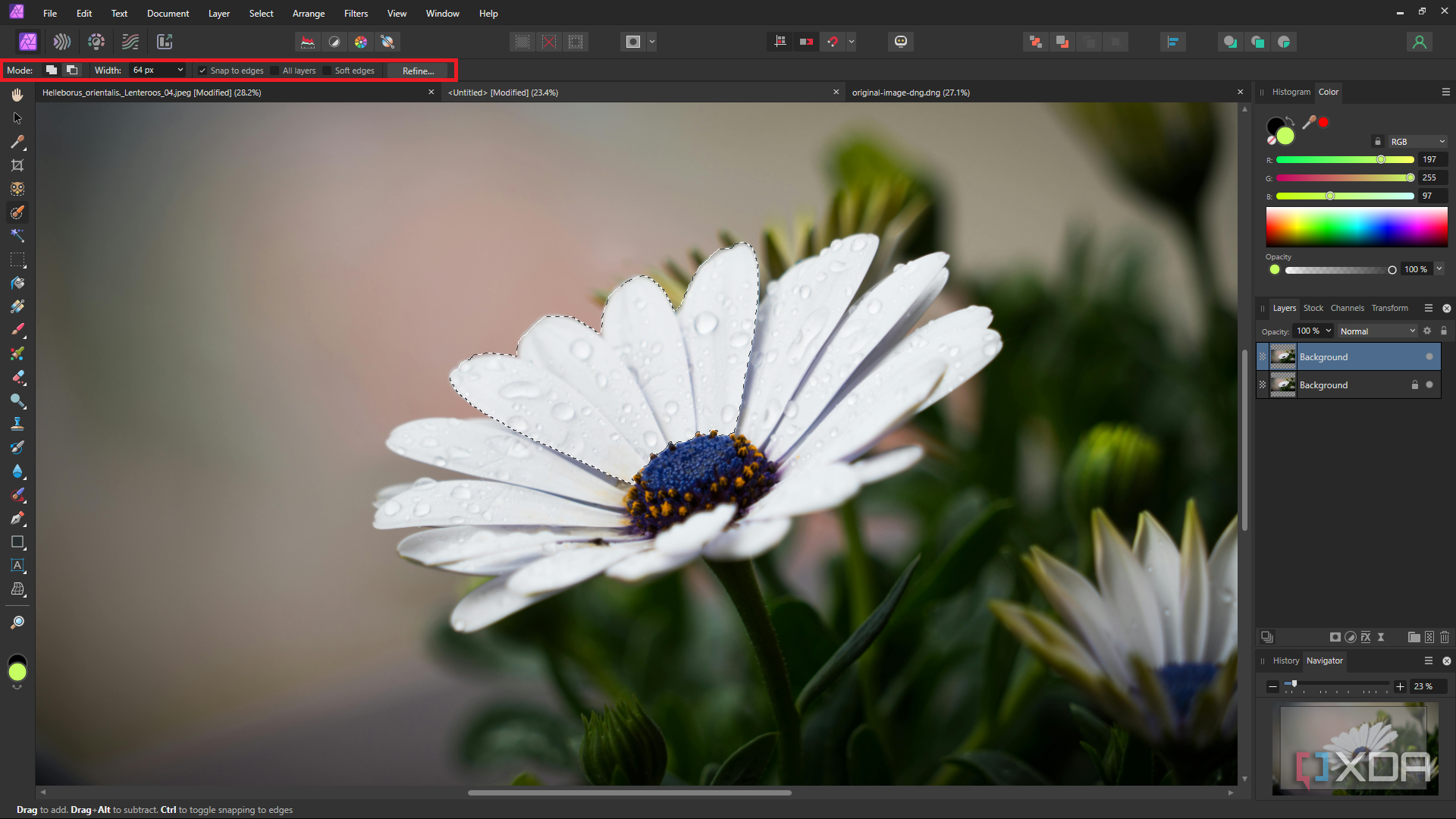The image size is (1456, 819).
Task: Add layer effects via fx icon
Action: [1366, 637]
